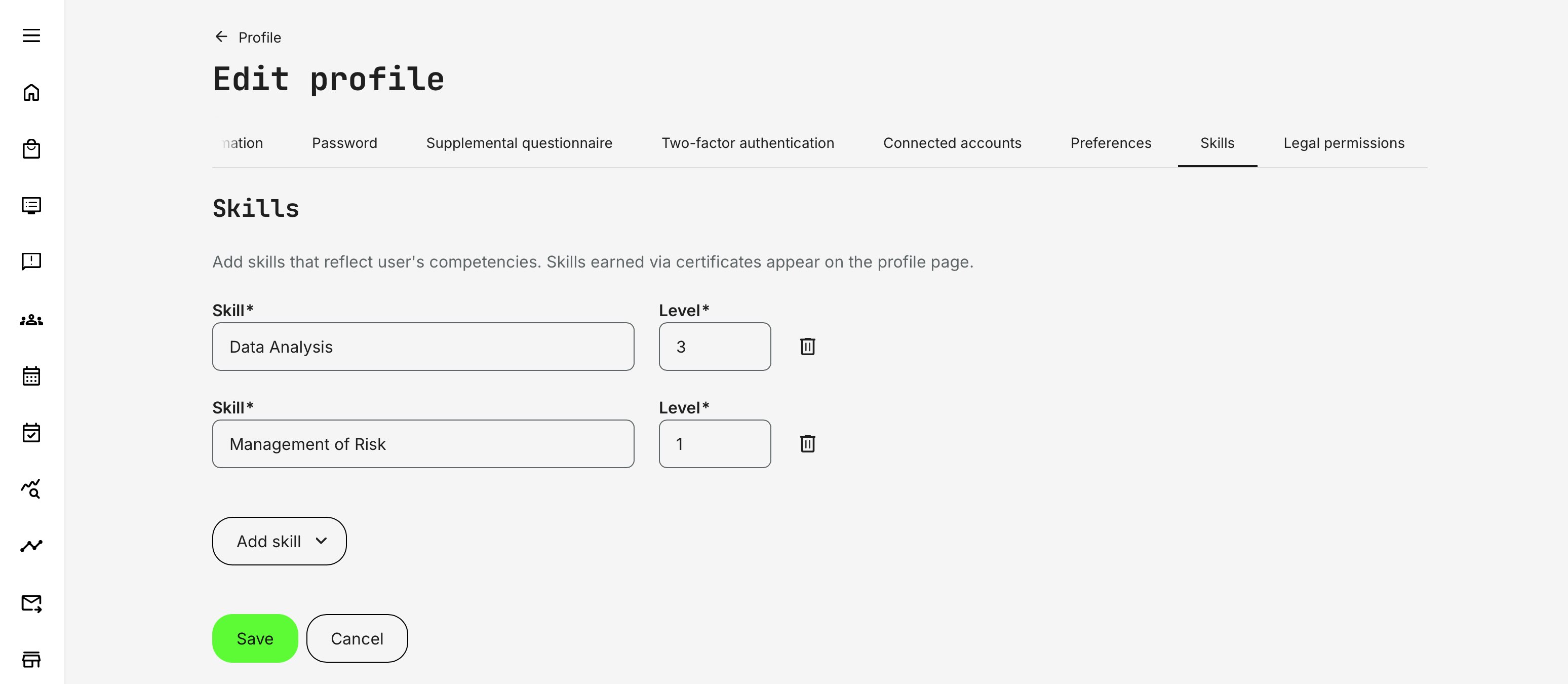Open the feedback speech-bubble icon
This screenshot has width=1568, height=684.
[30, 261]
